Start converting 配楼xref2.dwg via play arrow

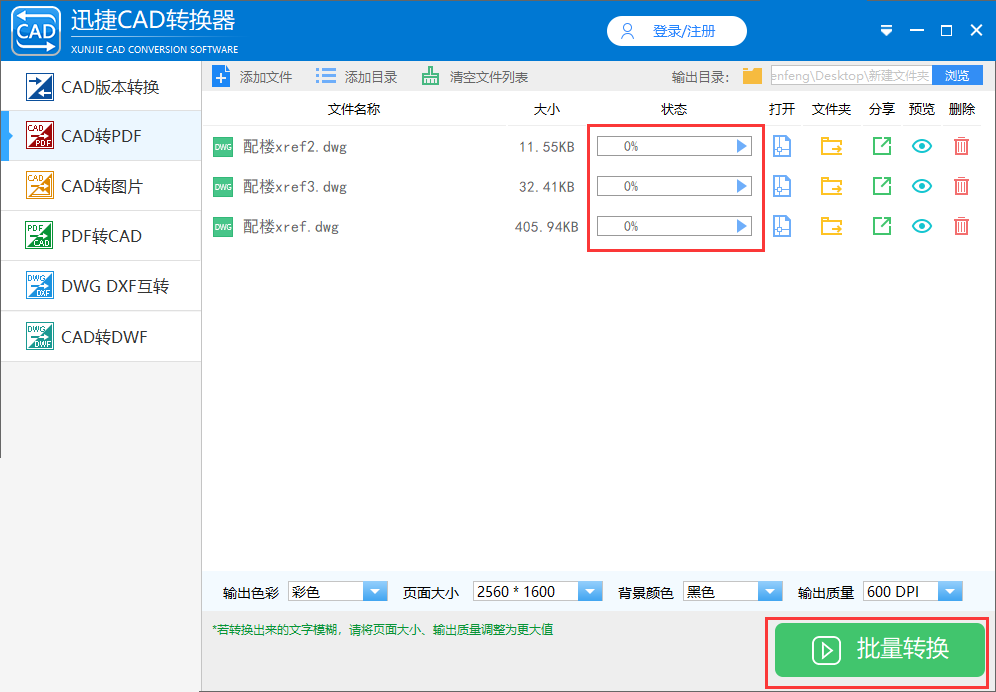pos(741,146)
